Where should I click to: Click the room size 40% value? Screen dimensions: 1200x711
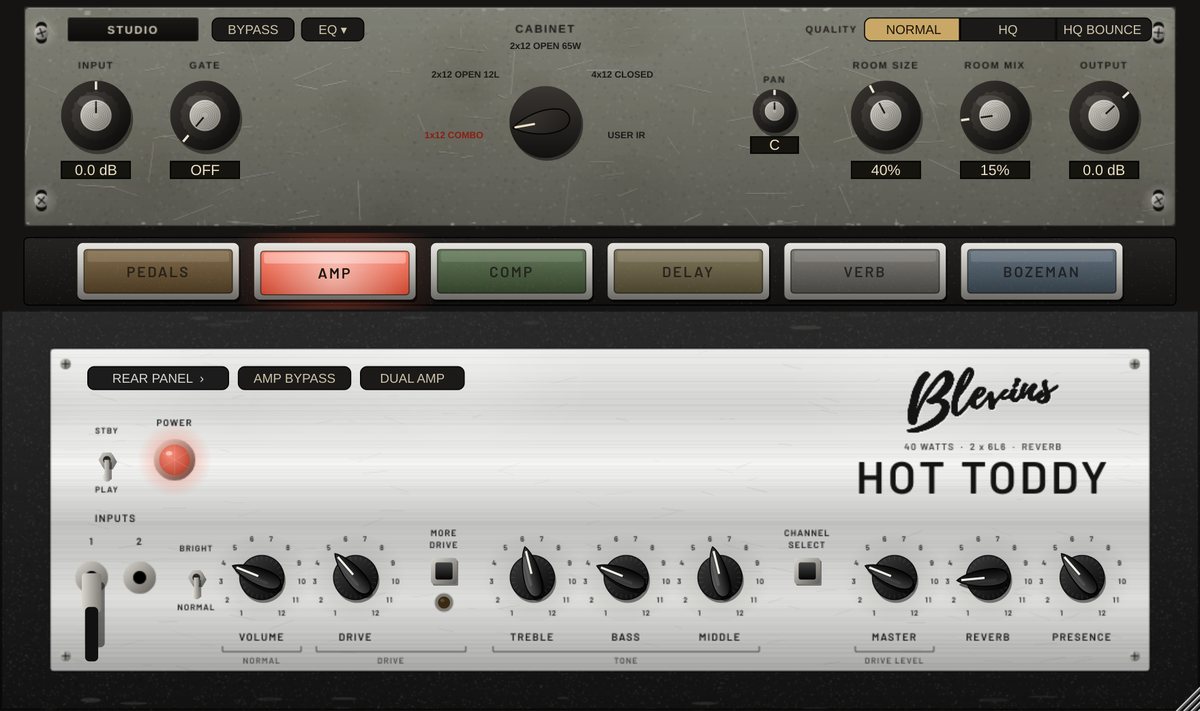pos(886,170)
